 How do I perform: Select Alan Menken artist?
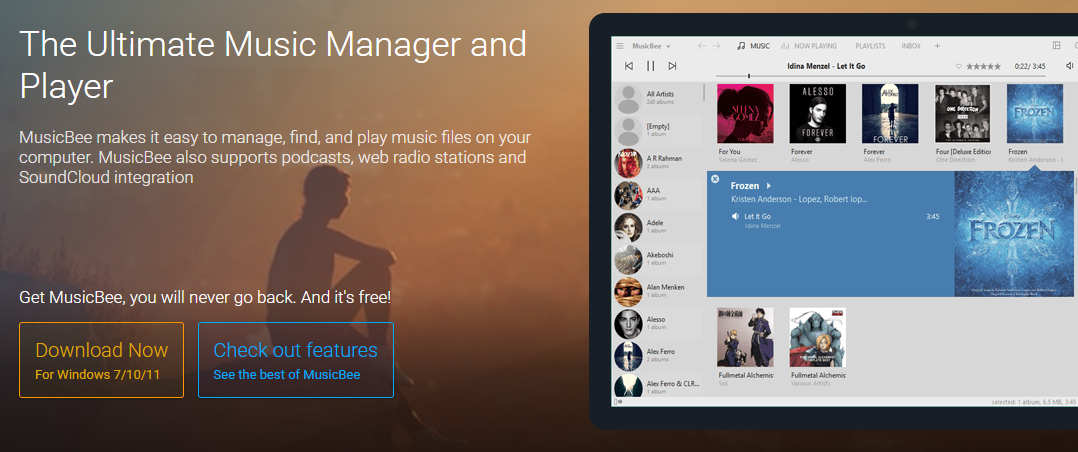pos(657,291)
